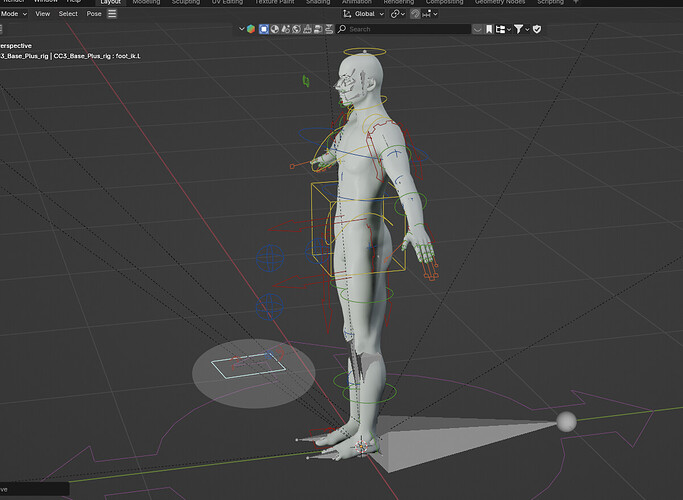Viewport: 683px width, 500px height.
Task: Expand the chevron left of the colored cube
Action: tap(242, 29)
